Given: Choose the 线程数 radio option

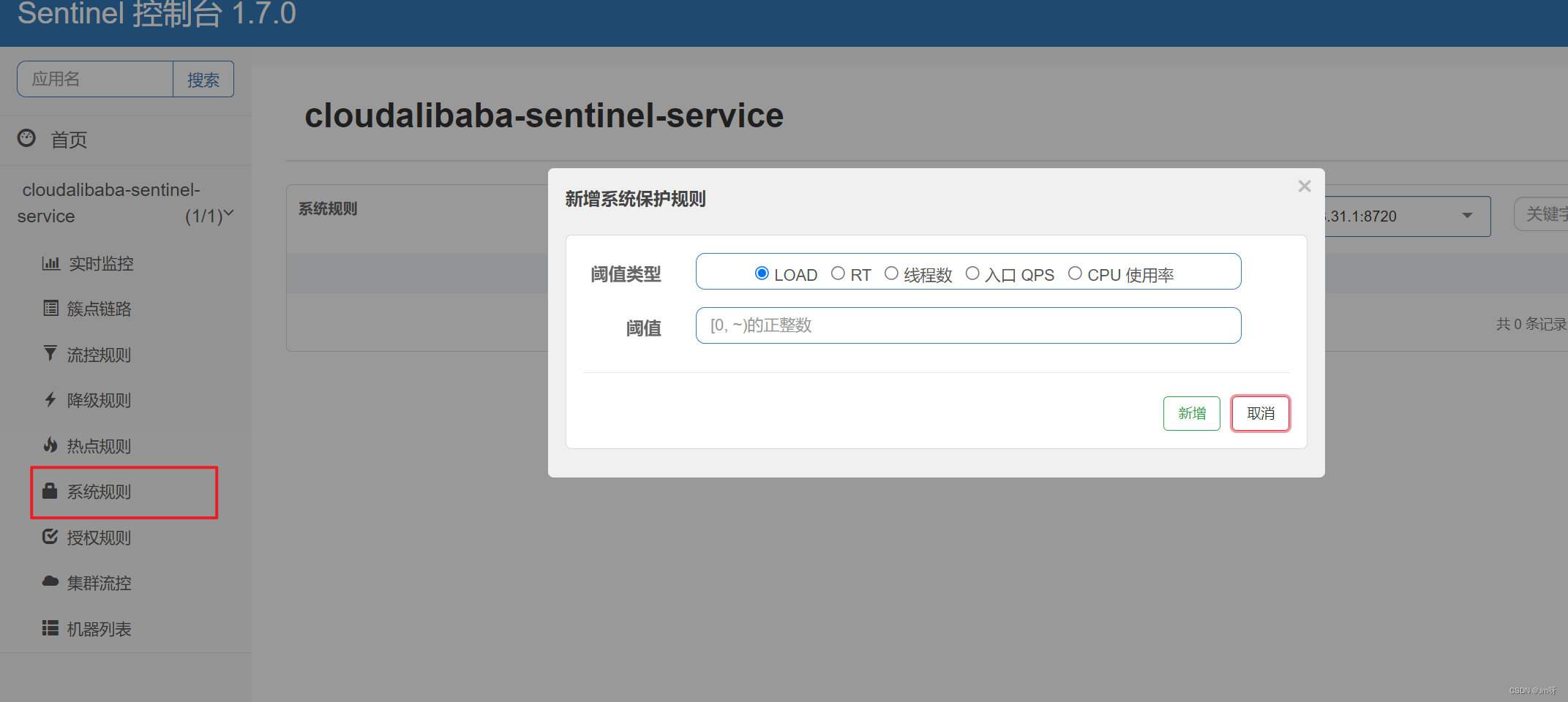Looking at the screenshot, I should click(x=891, y=273).
